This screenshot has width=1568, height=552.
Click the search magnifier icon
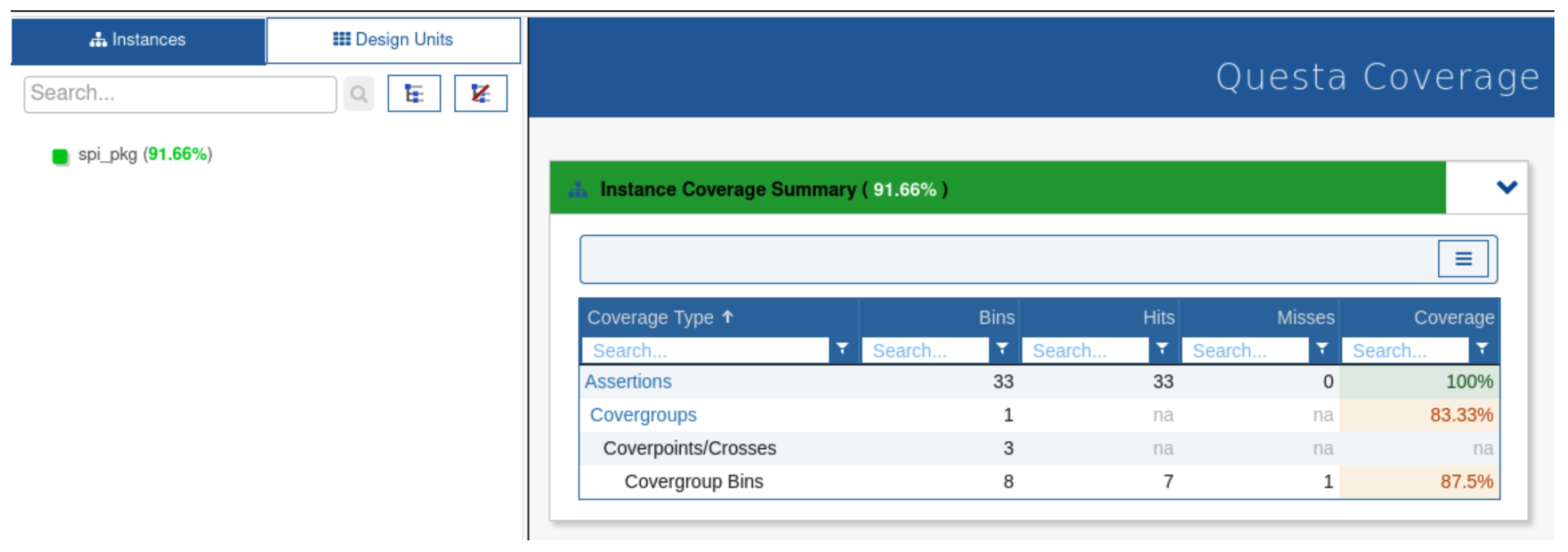tap(358, 94)
